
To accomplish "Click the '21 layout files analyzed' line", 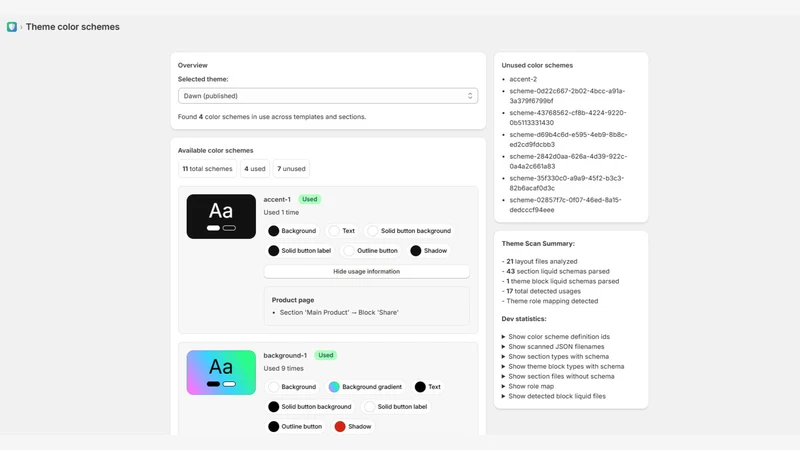I will [x=540, y=261].
